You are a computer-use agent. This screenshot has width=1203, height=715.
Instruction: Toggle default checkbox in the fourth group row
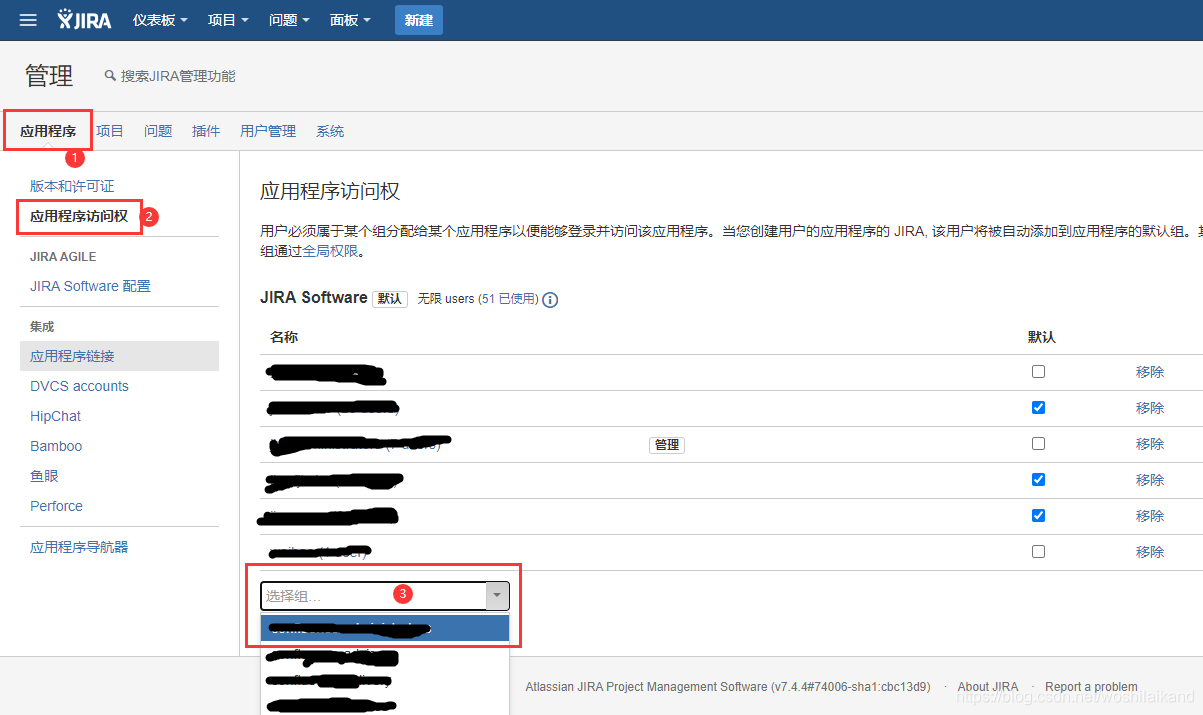pyautogui.click(x=1038, y=479)
